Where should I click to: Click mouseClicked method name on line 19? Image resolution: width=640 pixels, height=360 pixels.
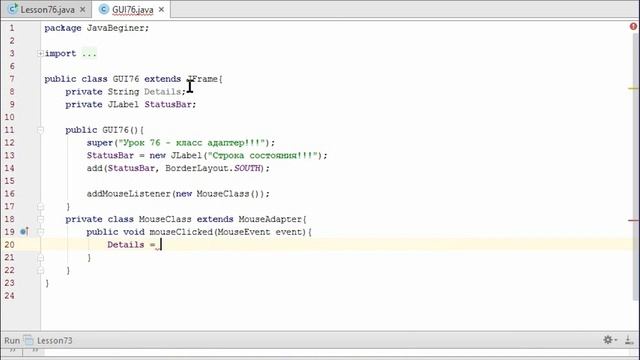[x=181, y=232]
